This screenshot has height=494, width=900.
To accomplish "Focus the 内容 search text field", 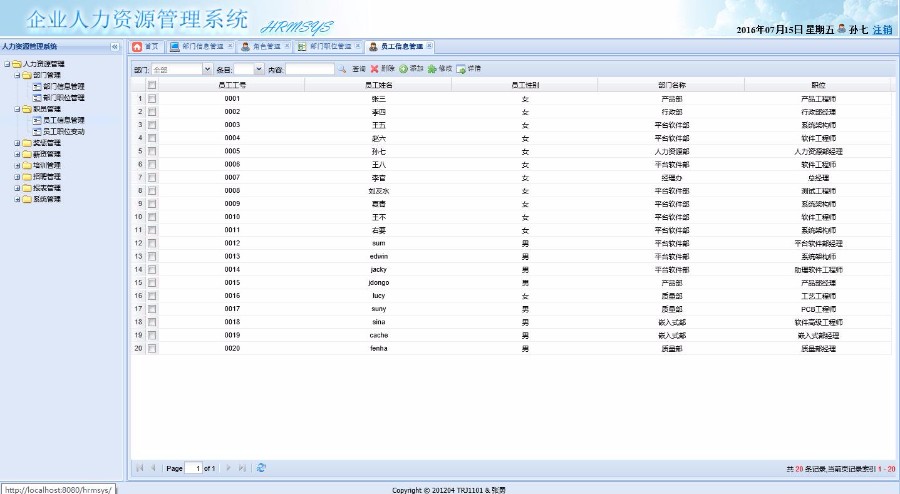I will [x=309, y=69].
